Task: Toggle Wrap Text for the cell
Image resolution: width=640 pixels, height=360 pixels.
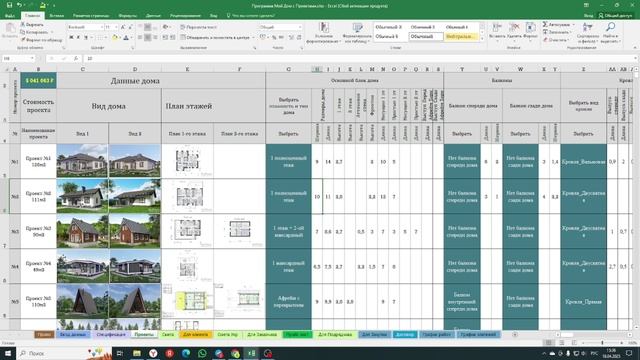Action: click(198, 27)
